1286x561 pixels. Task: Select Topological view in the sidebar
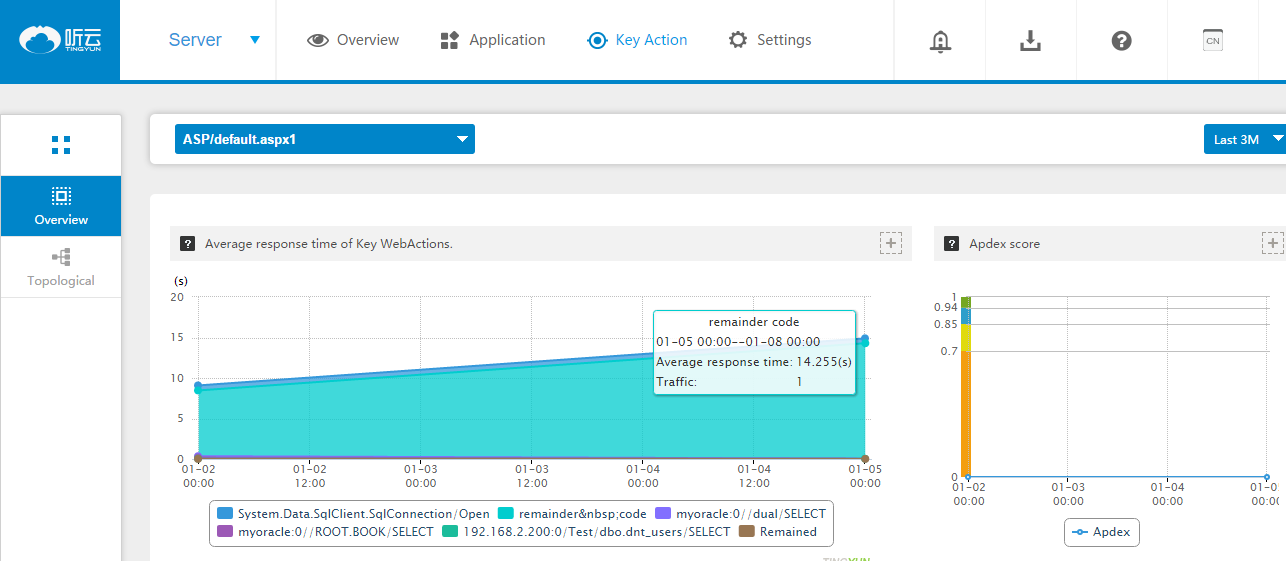tap(61, 268)
